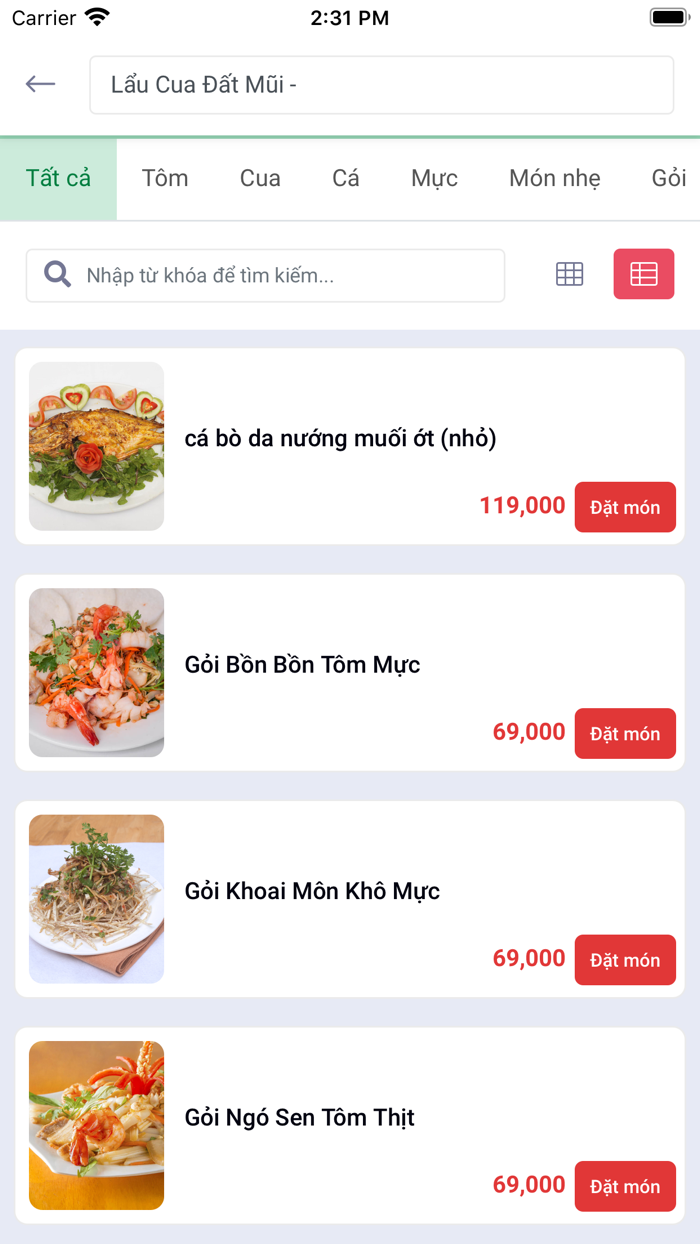This screenshot has width=700, height=1244.
Task: Click the battery indicator
Action: (666, 16)
